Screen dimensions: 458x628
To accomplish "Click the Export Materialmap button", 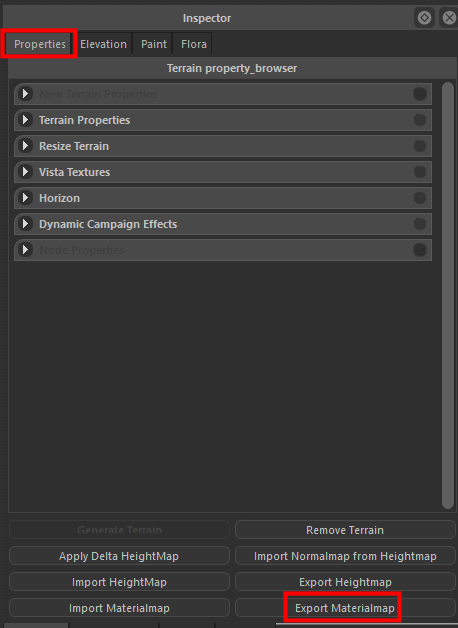I will (x=345, y=608).
